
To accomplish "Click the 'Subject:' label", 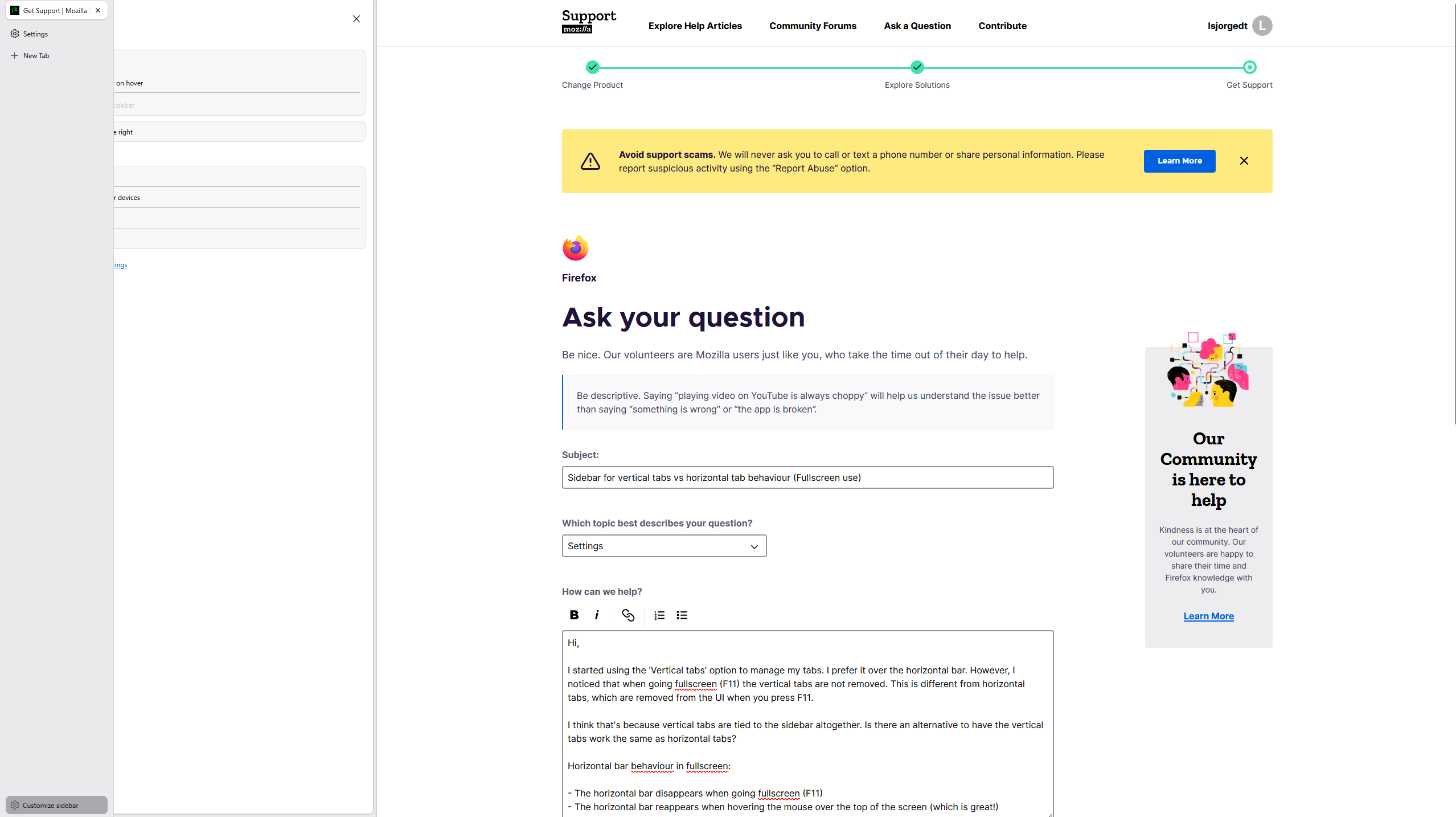I will [x=580, y=455].
